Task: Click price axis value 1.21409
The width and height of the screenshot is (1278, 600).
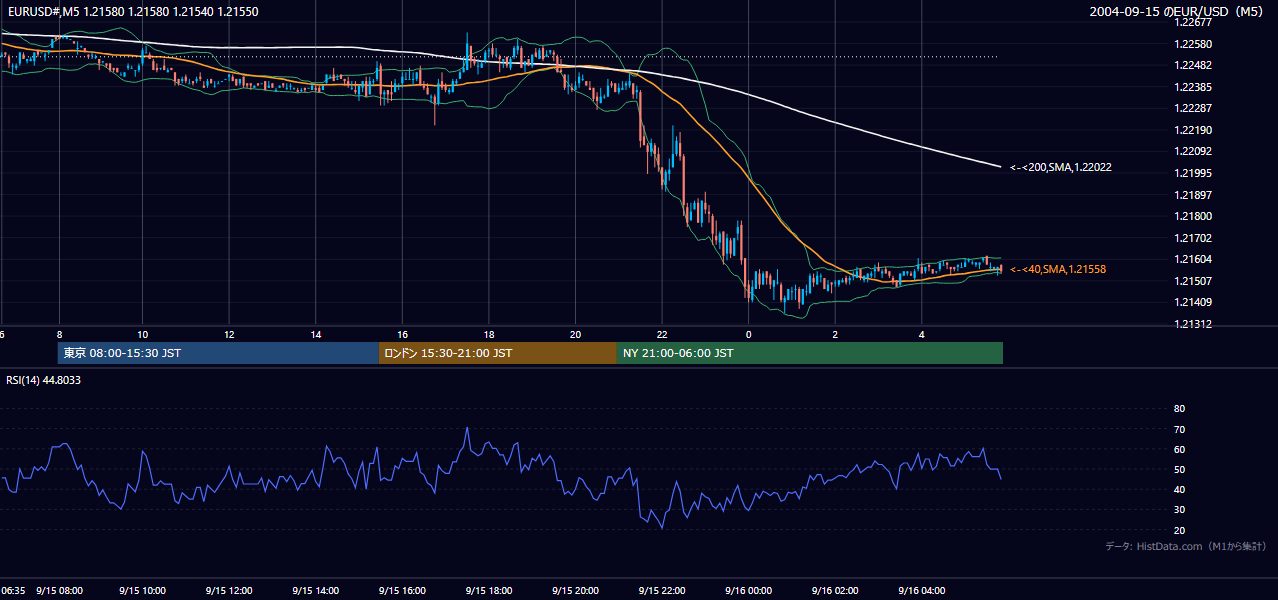Action: [x=1191, y=302]
